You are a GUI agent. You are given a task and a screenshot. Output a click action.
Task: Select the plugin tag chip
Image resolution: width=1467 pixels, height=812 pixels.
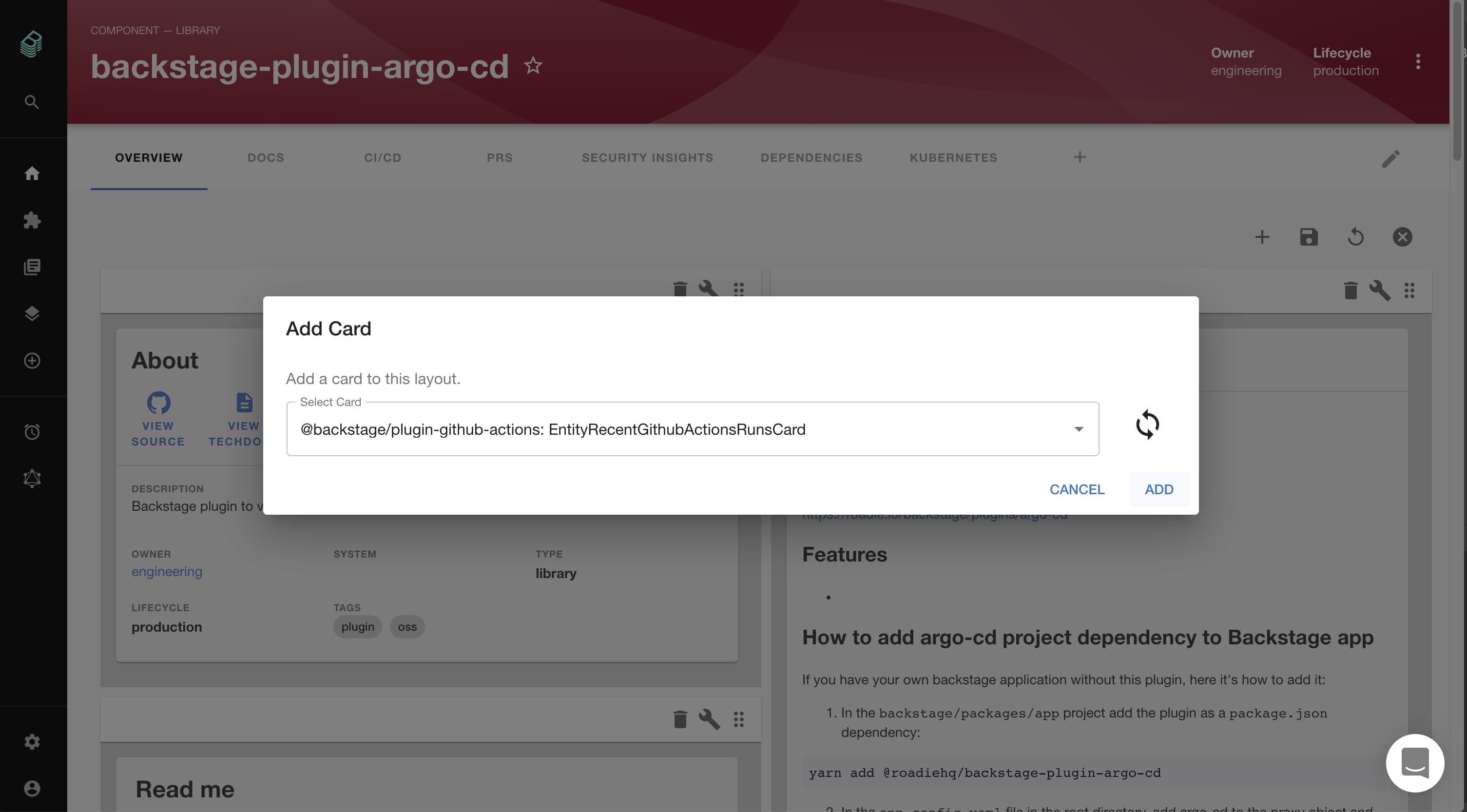[x=357, y=626]
